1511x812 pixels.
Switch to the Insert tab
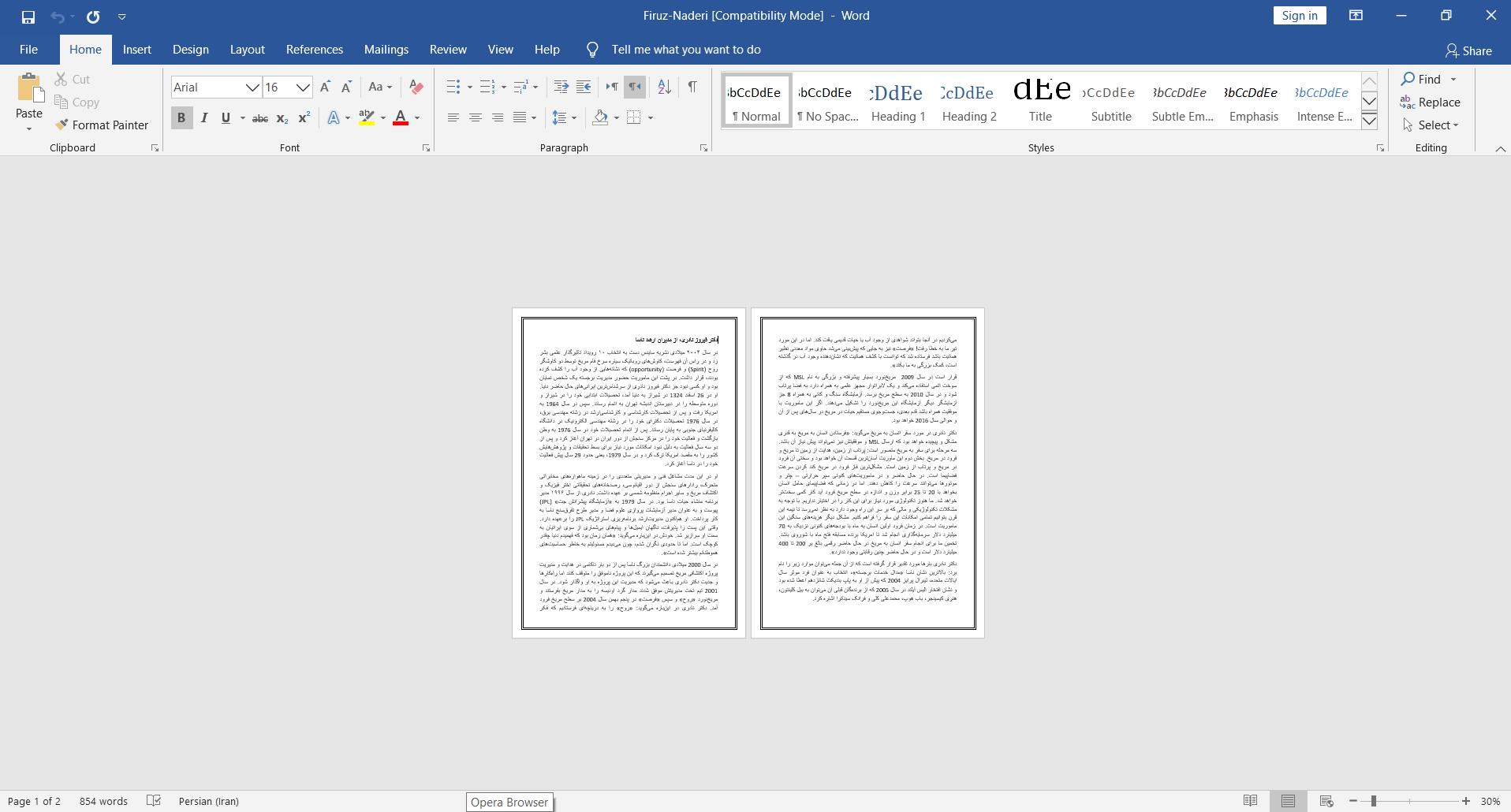coord(137,49)
